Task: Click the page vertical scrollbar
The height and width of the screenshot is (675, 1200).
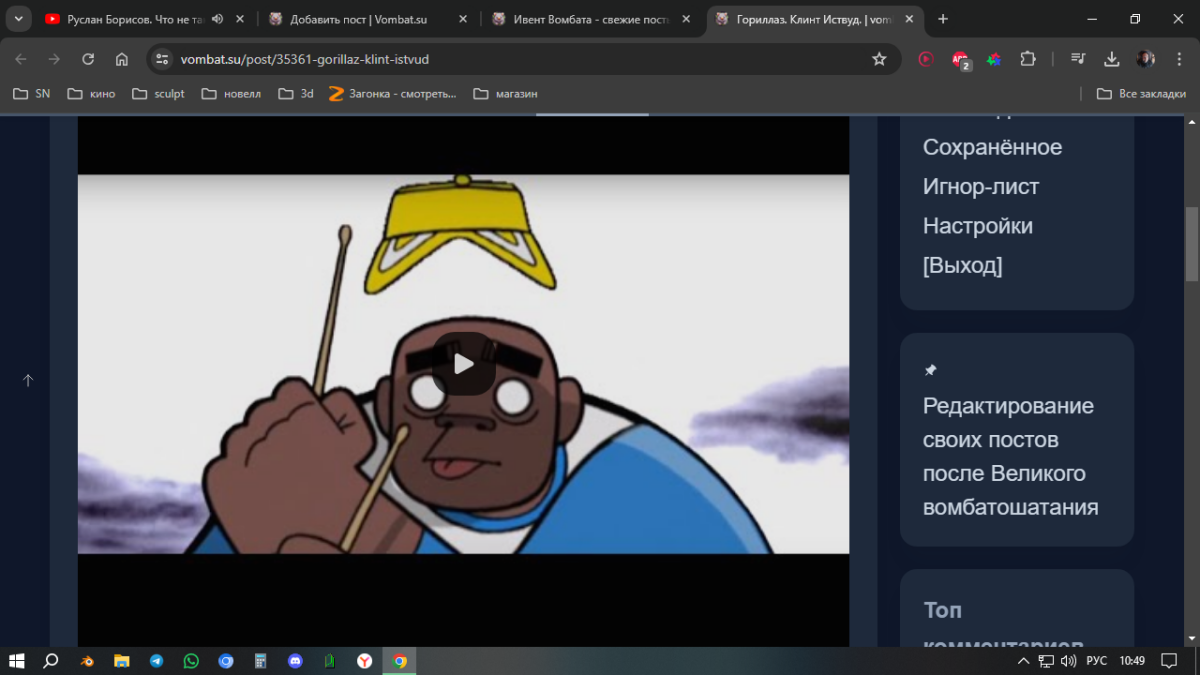Action: [x=1191, y=244]
